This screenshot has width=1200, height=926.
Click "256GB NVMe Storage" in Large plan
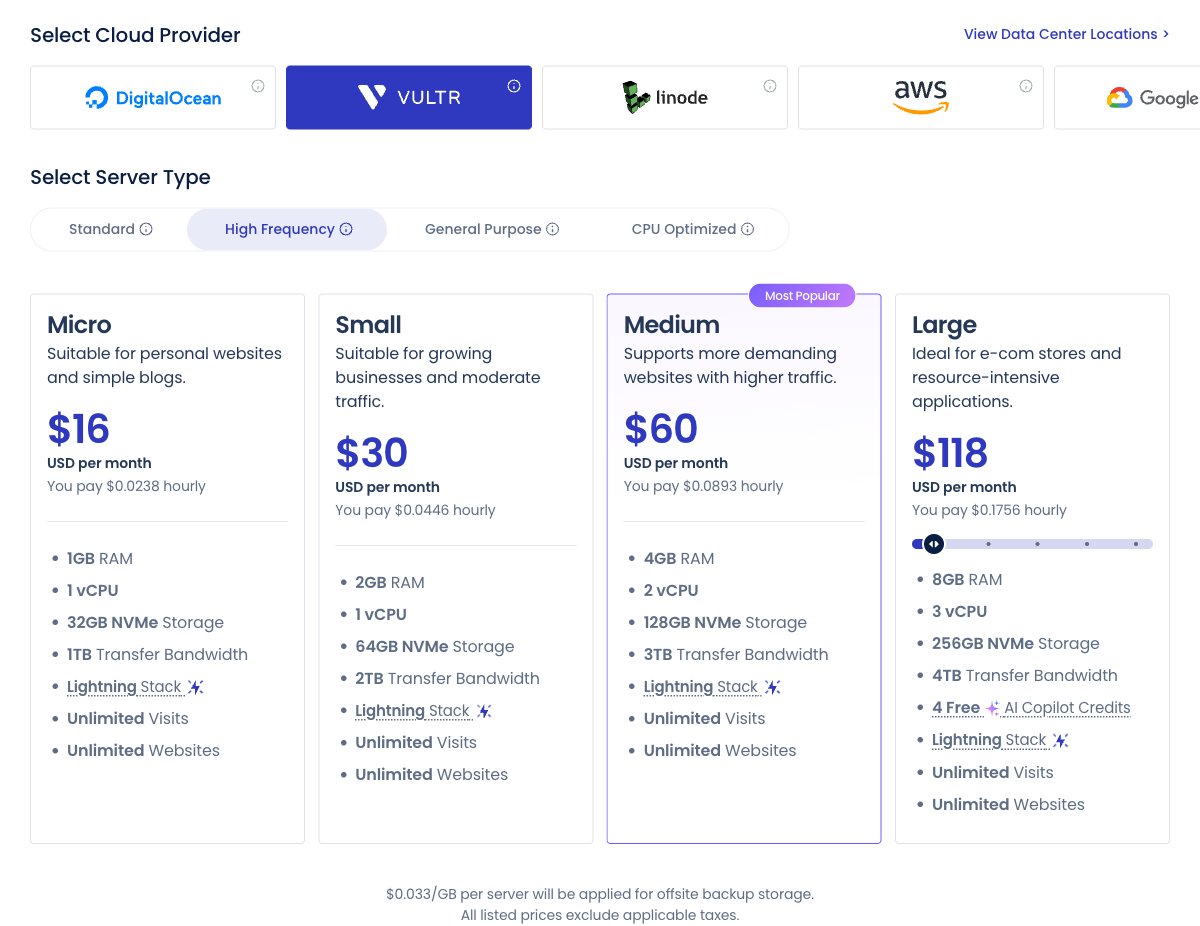[1015, 644]
